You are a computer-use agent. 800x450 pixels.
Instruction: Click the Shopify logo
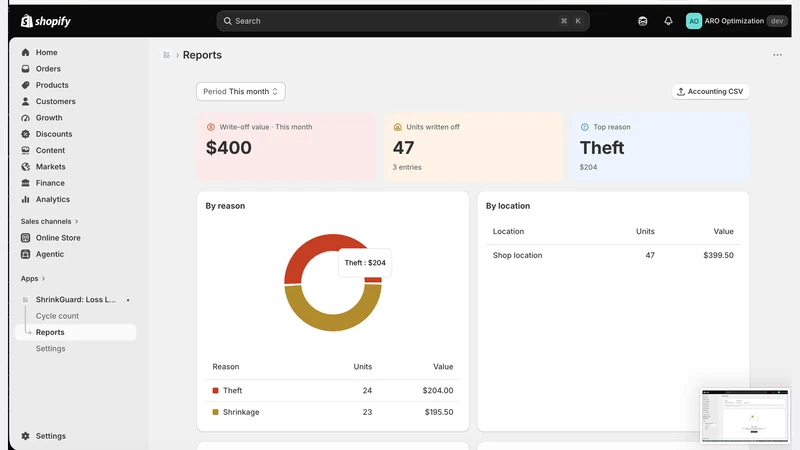pos(45,21)
